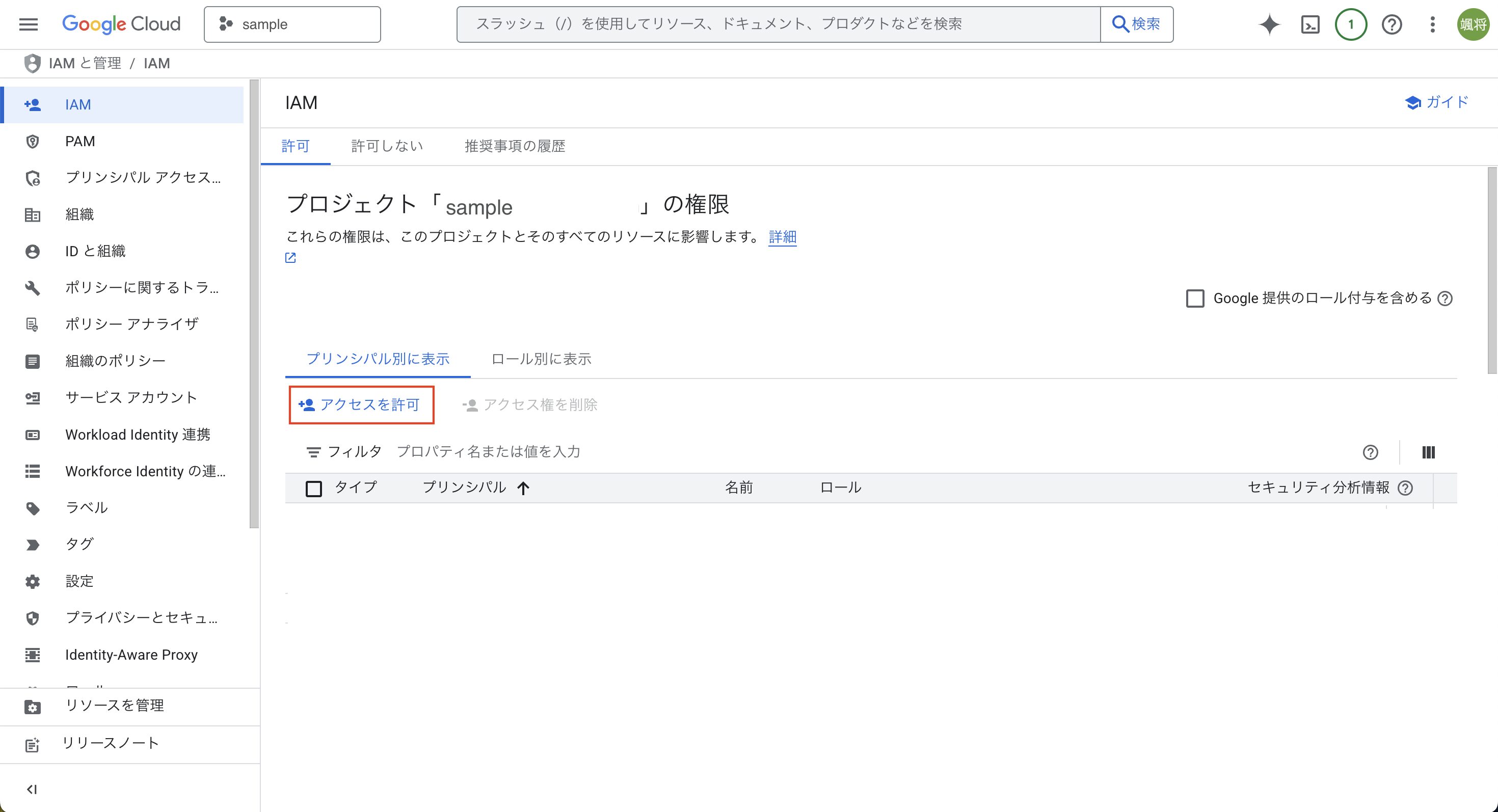The image size is (1498, 812).
Task: Open ID と組織 sidebar item
Action: pos(122,251)
